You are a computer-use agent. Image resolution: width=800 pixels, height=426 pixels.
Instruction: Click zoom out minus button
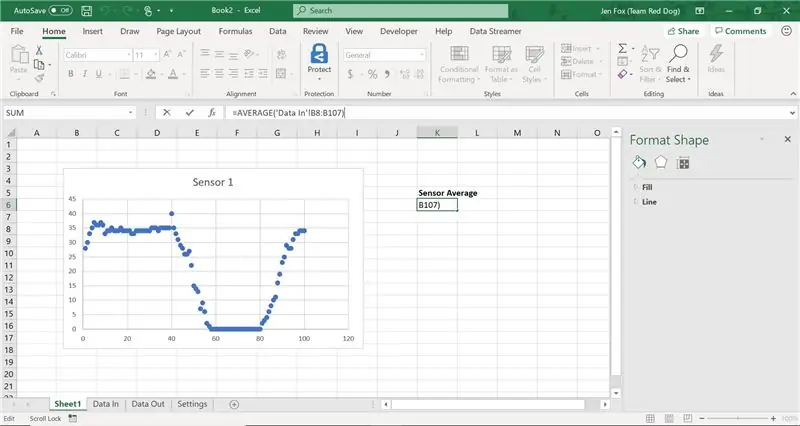pyautogui.click(x=702, y=418)
